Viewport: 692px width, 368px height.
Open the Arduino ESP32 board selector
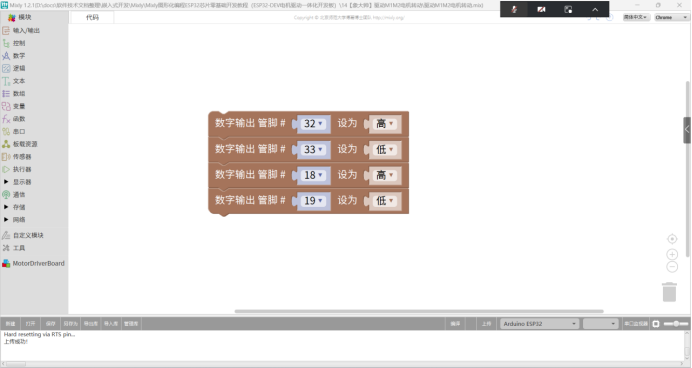coord(539,324)
